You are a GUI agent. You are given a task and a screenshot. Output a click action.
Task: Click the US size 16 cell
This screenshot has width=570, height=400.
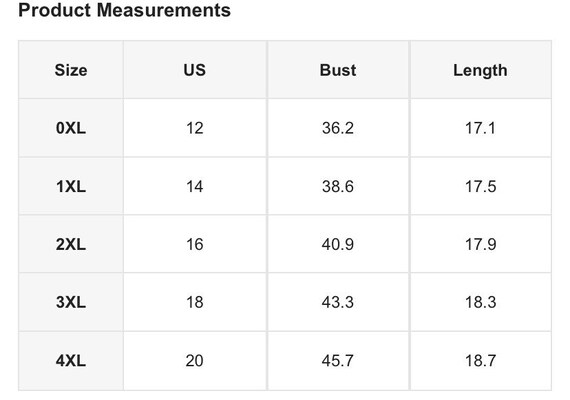194,244
